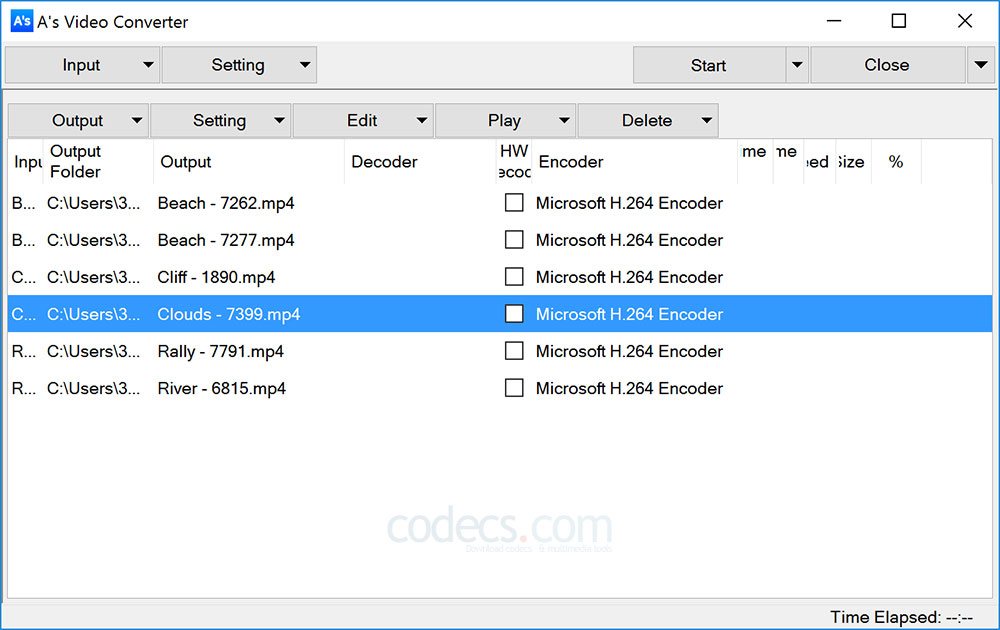Click the HW decode column header
The image size is (1000, 630).
click(514, 161)
